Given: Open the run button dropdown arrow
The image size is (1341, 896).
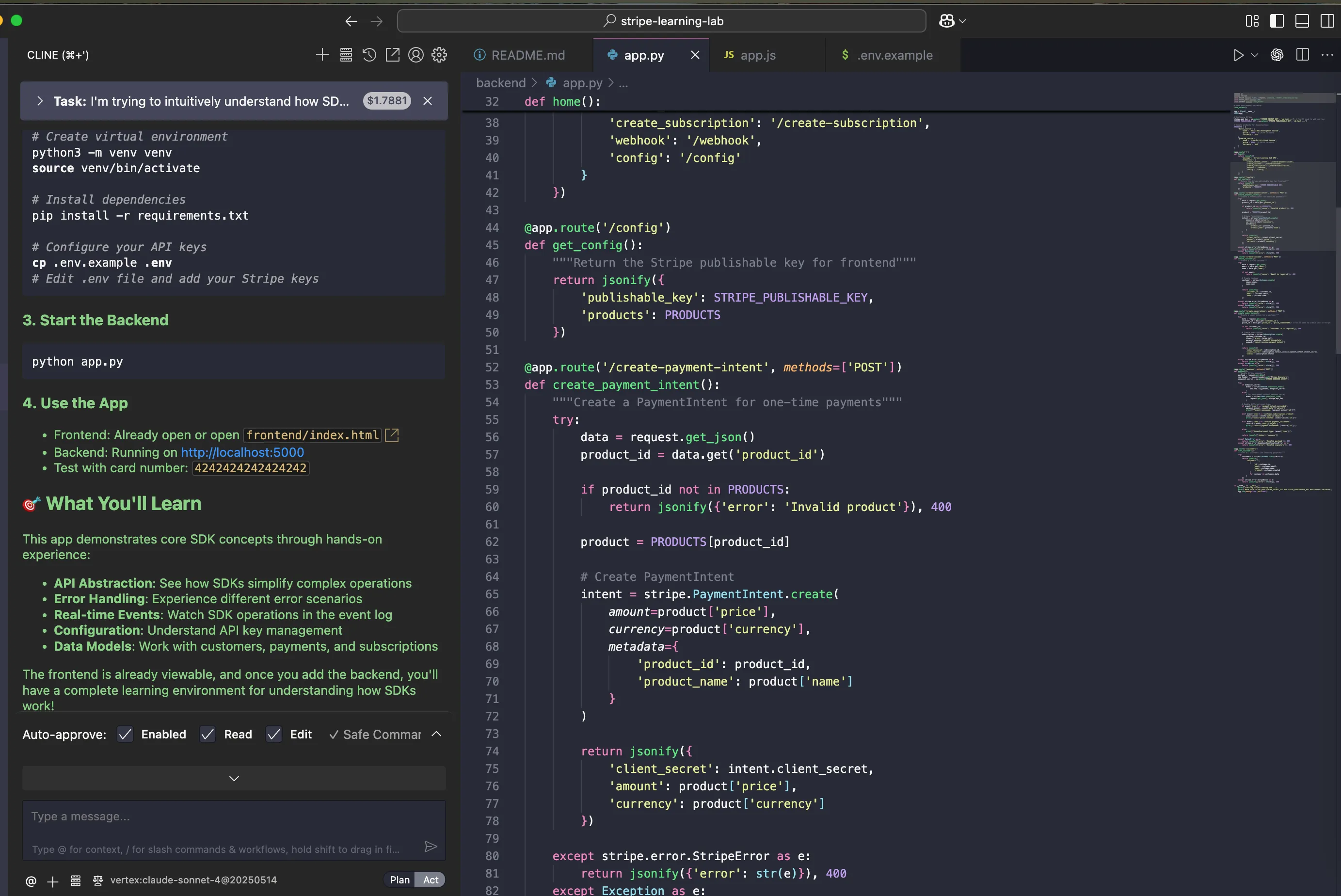Looking at the screenshot, I should coord(1255,55).
